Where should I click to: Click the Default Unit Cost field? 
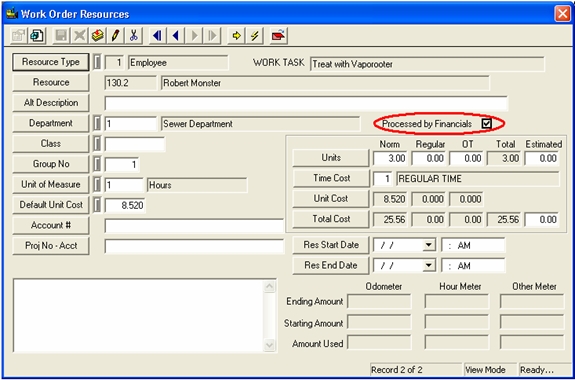[125, 205]
